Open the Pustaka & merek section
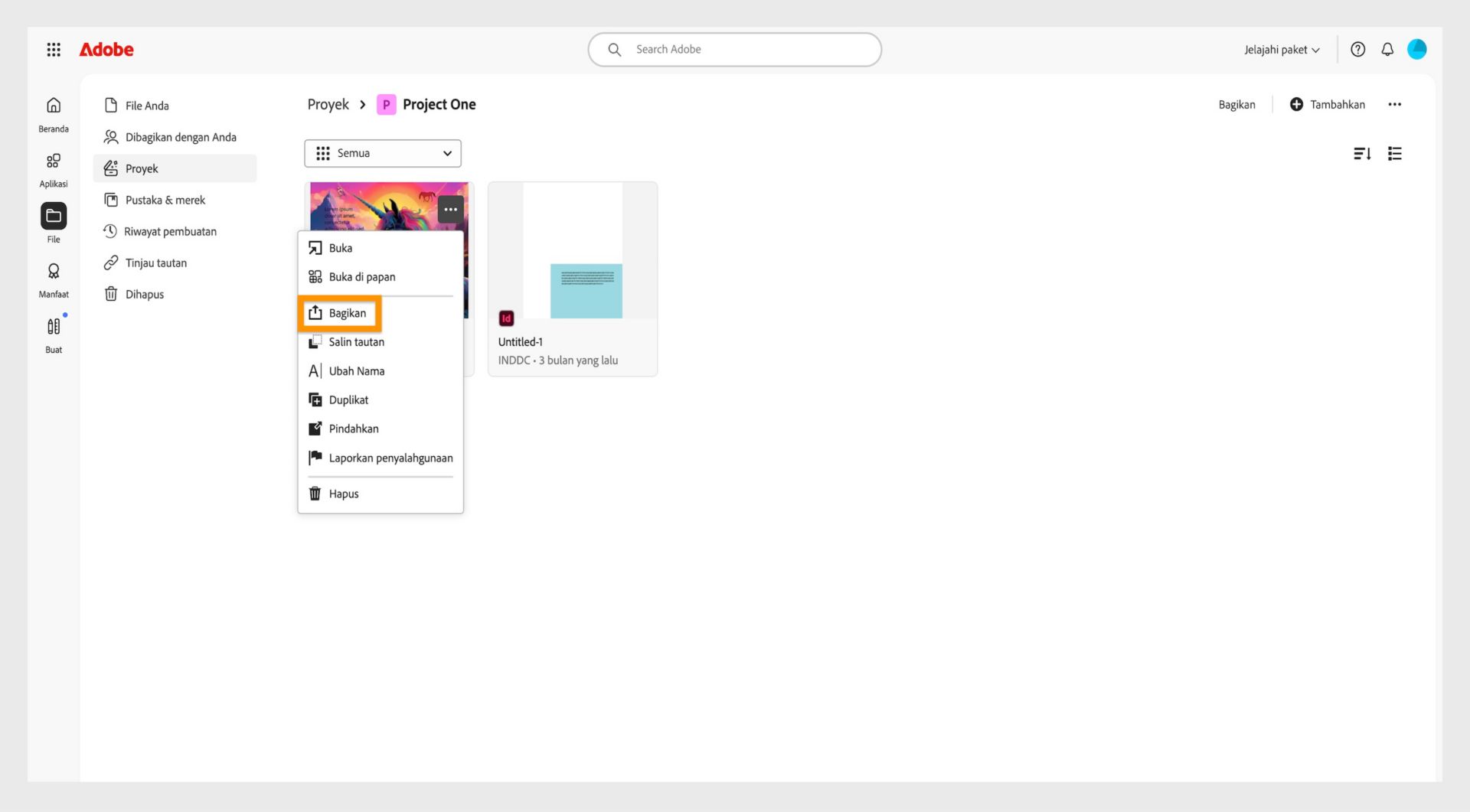Viewport: 1470px width, 812px height. click(165, 200)
